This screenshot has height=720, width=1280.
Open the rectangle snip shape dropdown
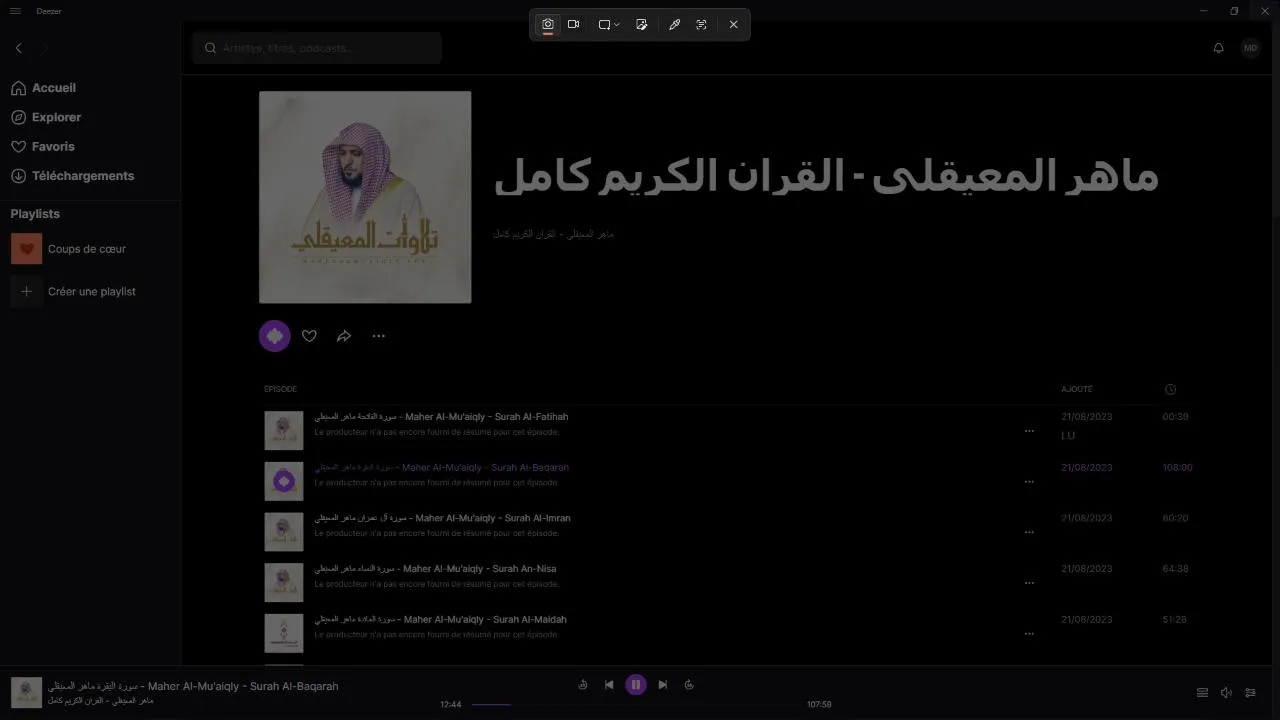[x=609, y=24]
